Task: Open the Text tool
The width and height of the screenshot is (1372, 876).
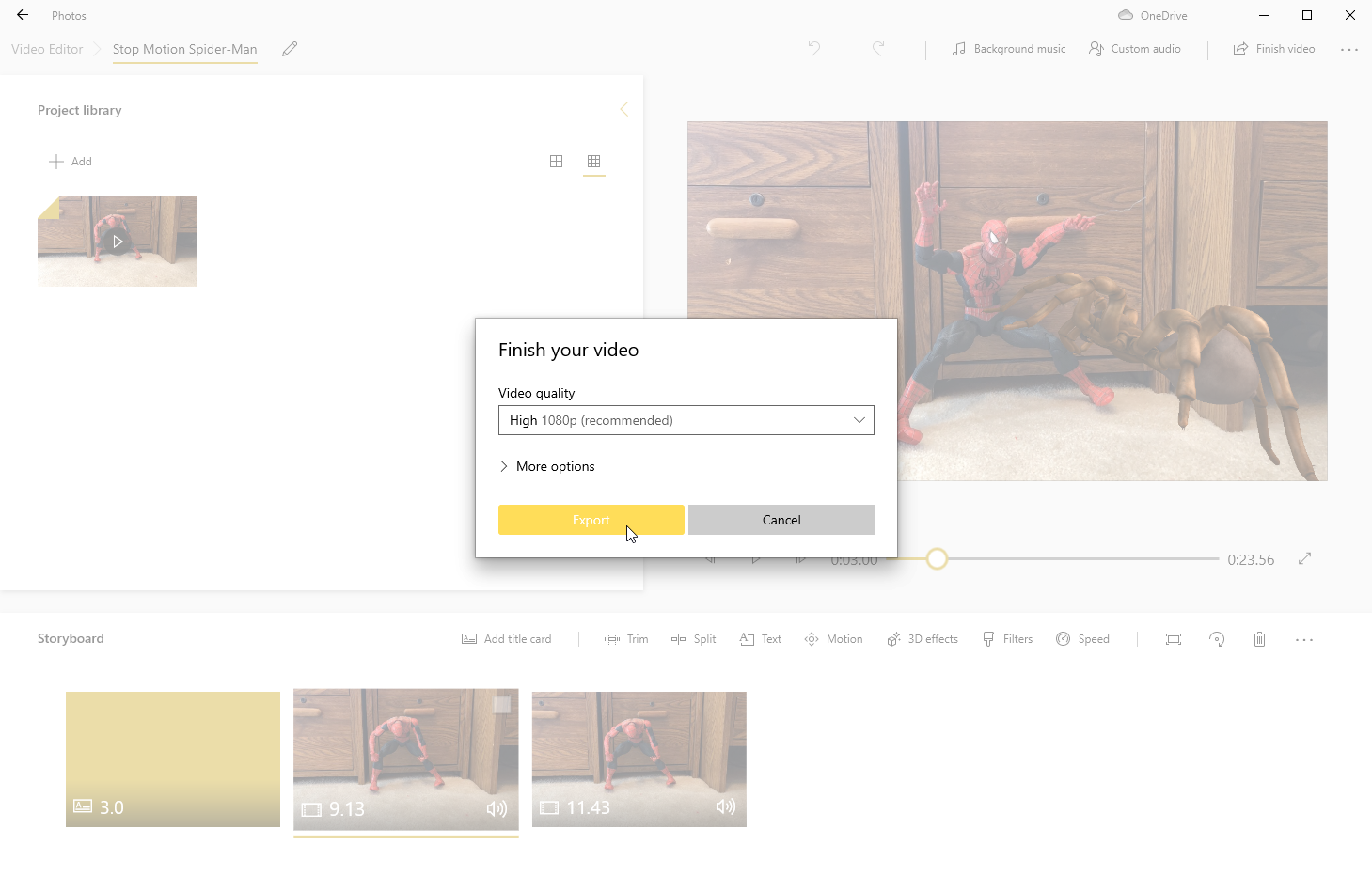Action: pyautogui.click(x=761, y=639)
